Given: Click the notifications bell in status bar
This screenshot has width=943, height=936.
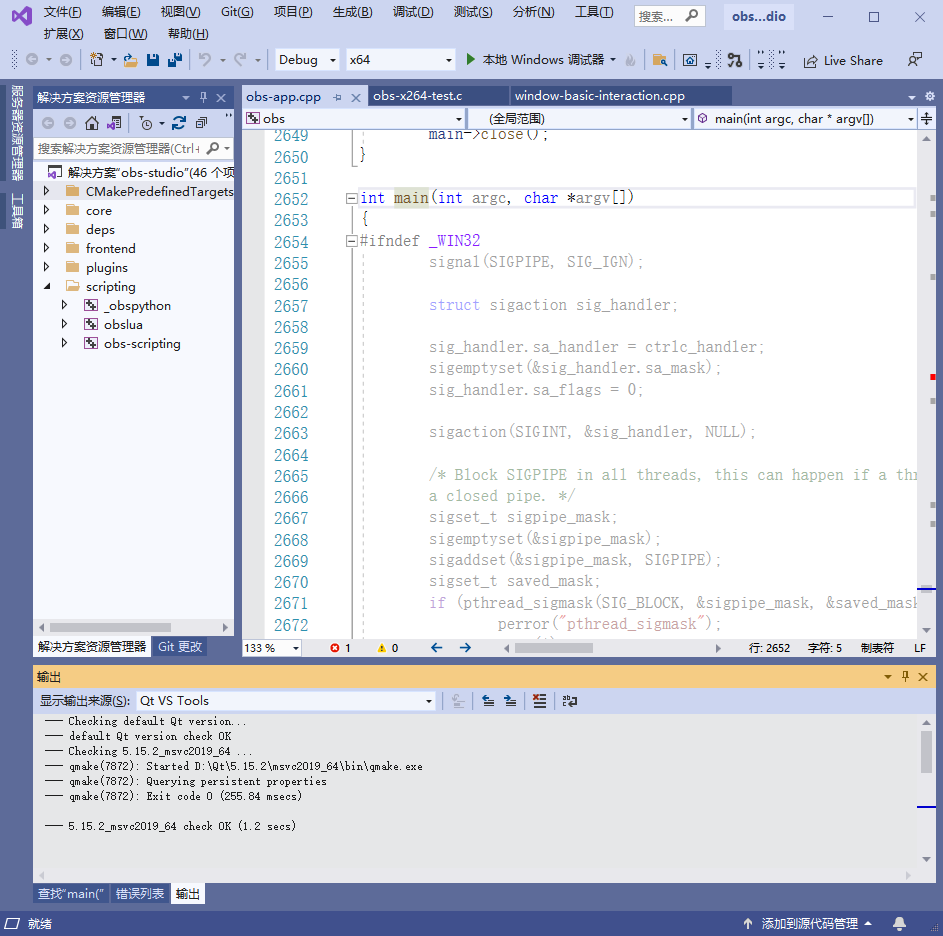Looking at the screenshot, I should coord(900,923).
